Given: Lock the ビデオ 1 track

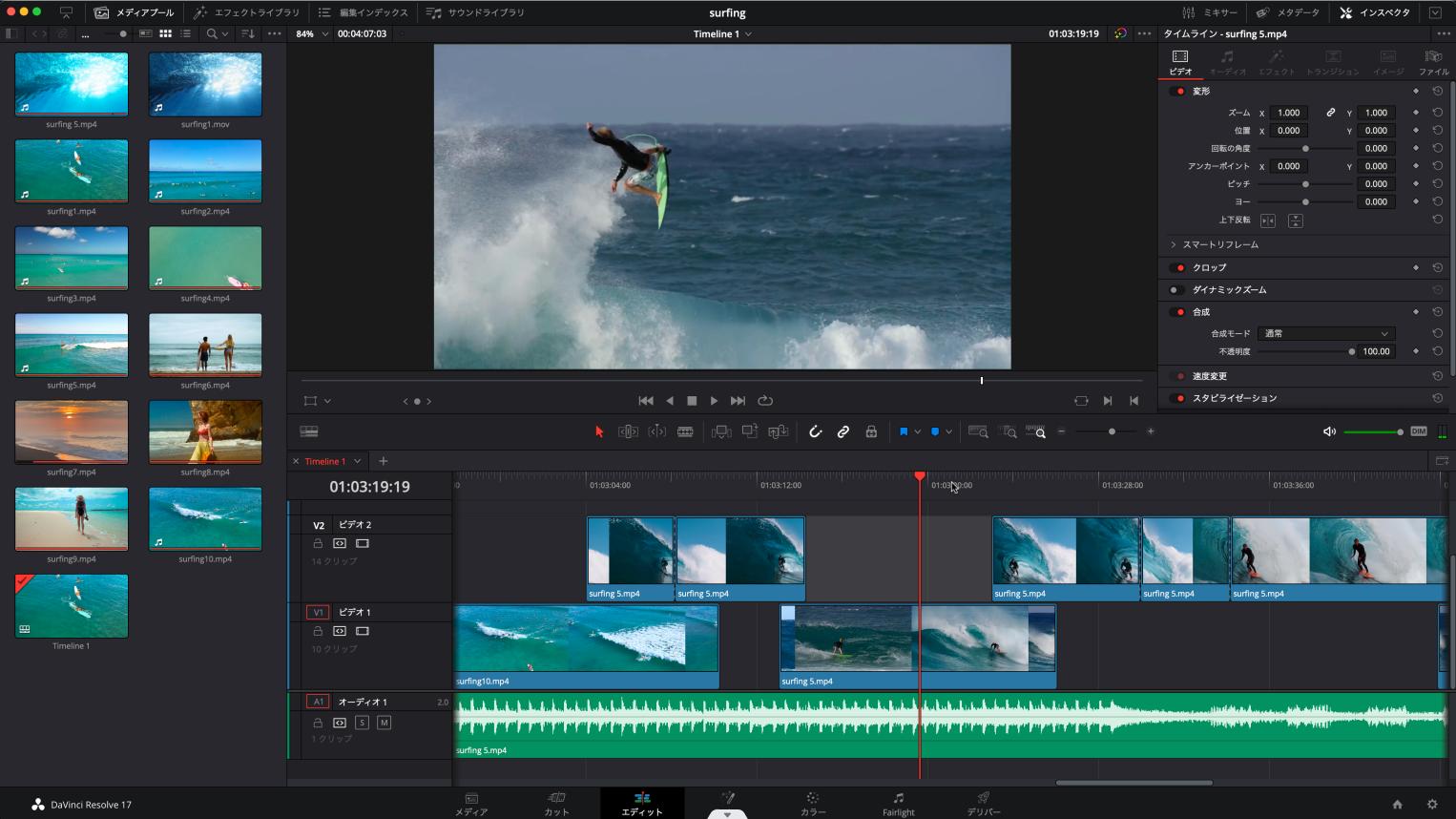Looking at the screenshot, I should (318, 631).
